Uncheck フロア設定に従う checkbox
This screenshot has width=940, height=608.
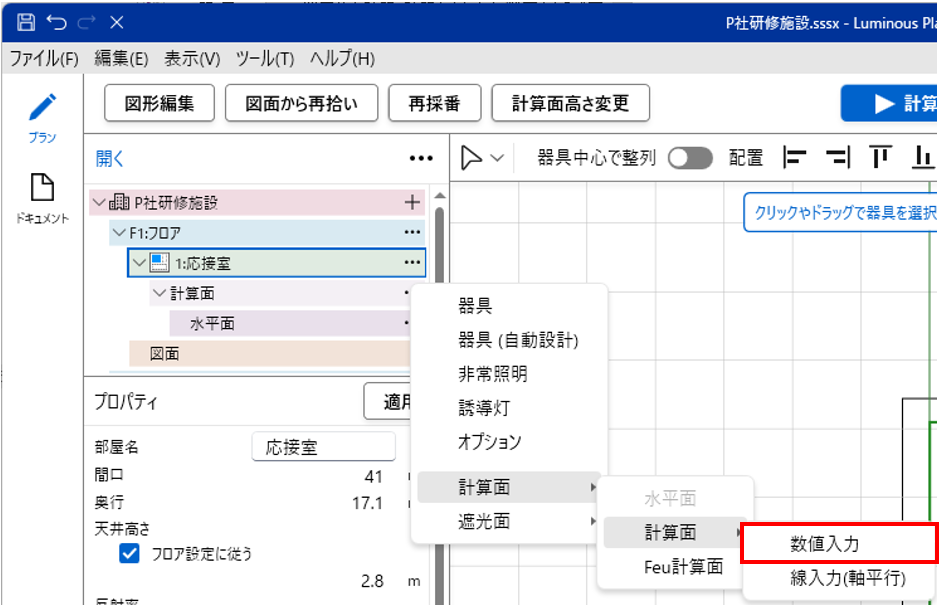click(x=129, y=553)
